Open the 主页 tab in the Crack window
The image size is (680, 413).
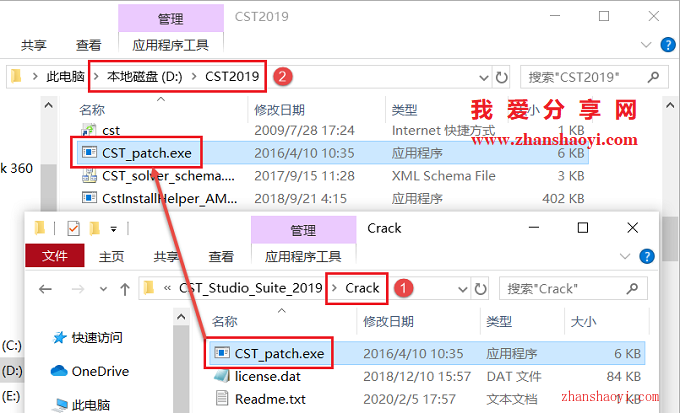111,256
